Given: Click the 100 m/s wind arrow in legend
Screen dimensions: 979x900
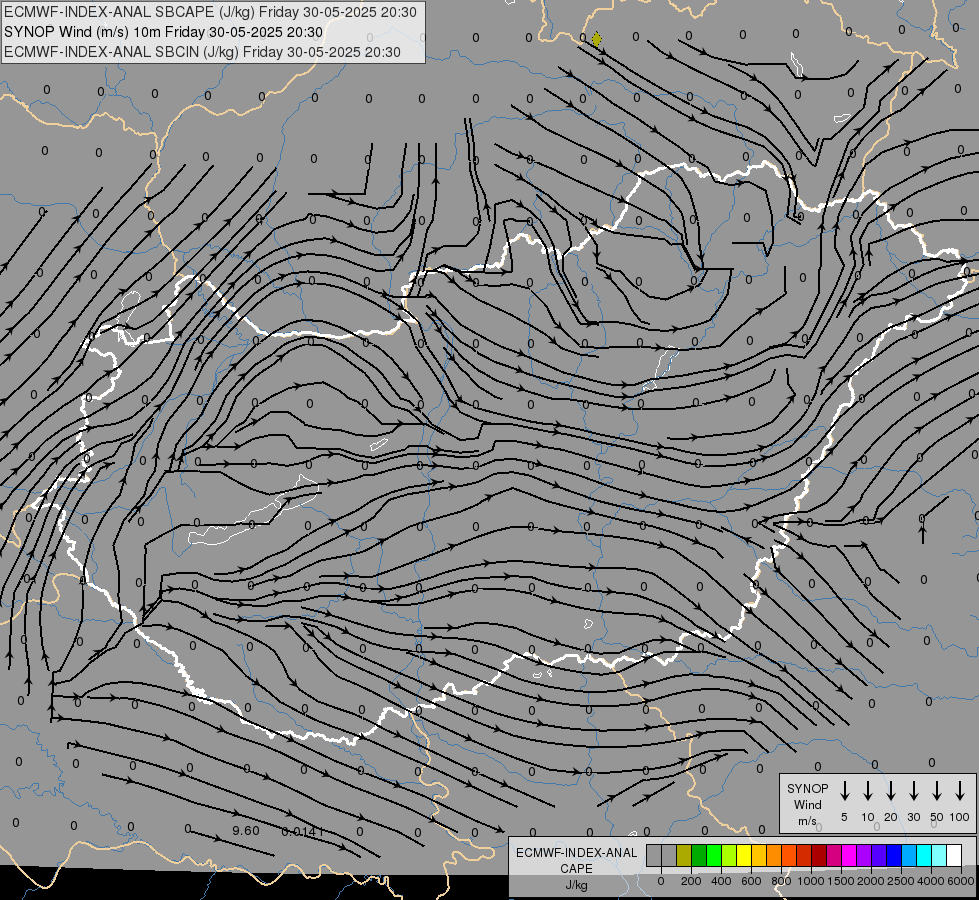Looking at the screenshot, I should point(960,791).
